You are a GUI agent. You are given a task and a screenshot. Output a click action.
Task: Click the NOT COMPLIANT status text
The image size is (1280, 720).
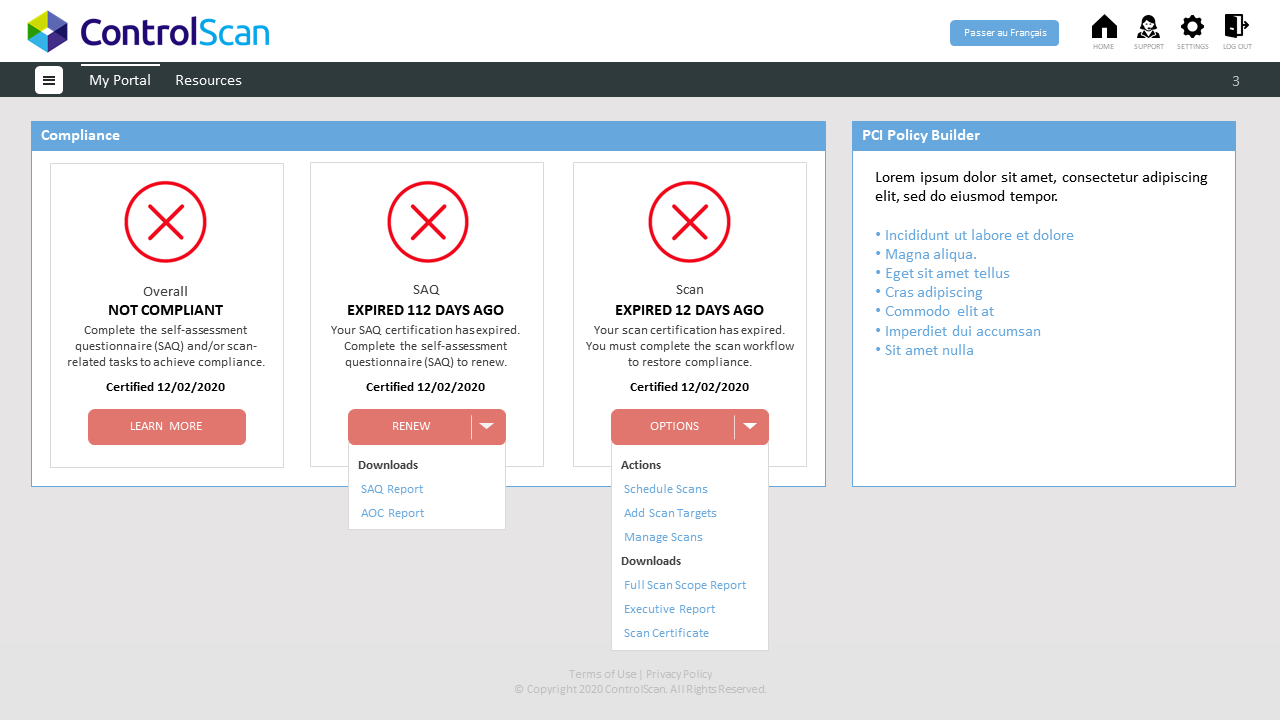click(x=166, y=310)
